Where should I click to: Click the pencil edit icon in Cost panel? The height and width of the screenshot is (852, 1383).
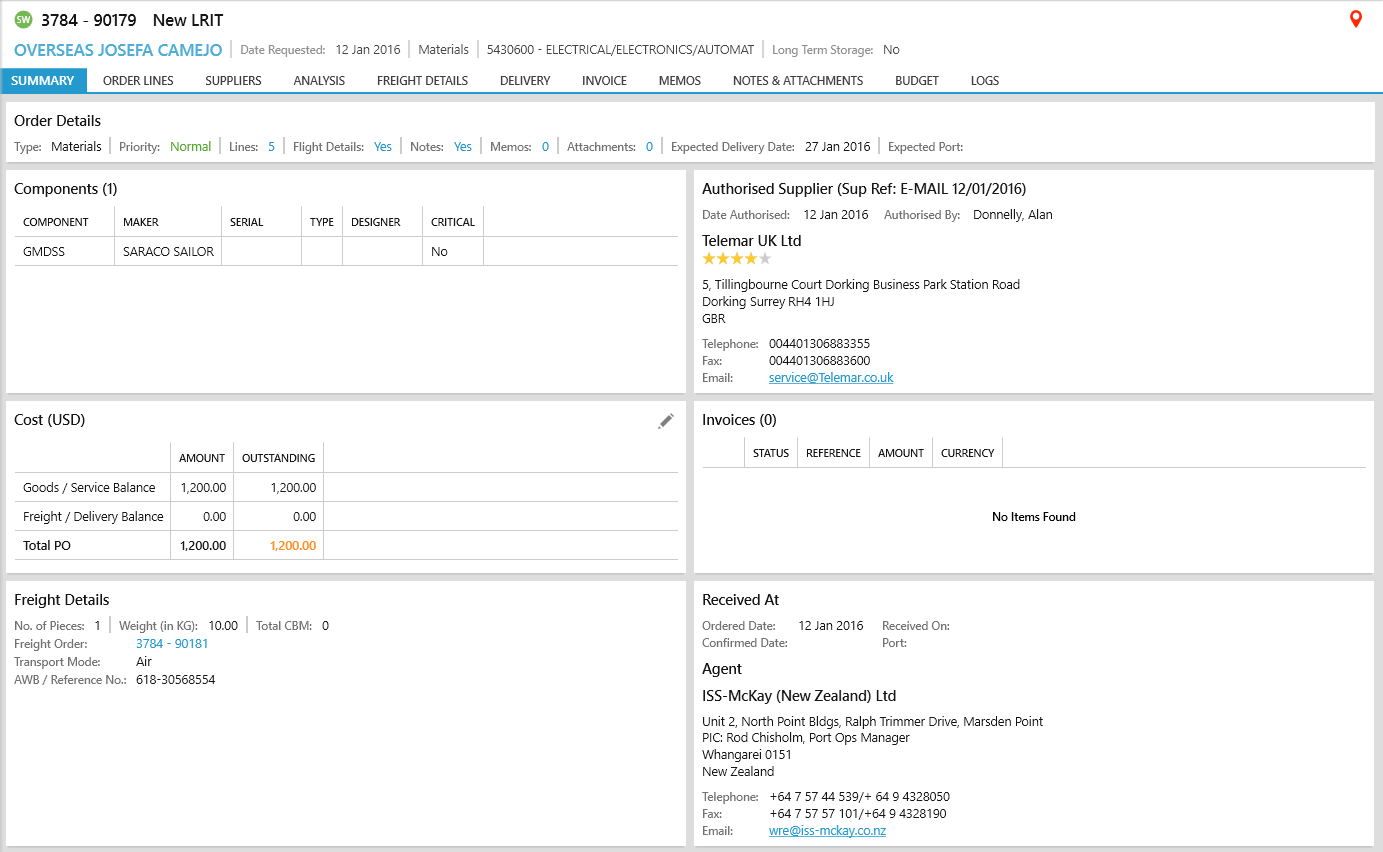(x=665, y=422)
